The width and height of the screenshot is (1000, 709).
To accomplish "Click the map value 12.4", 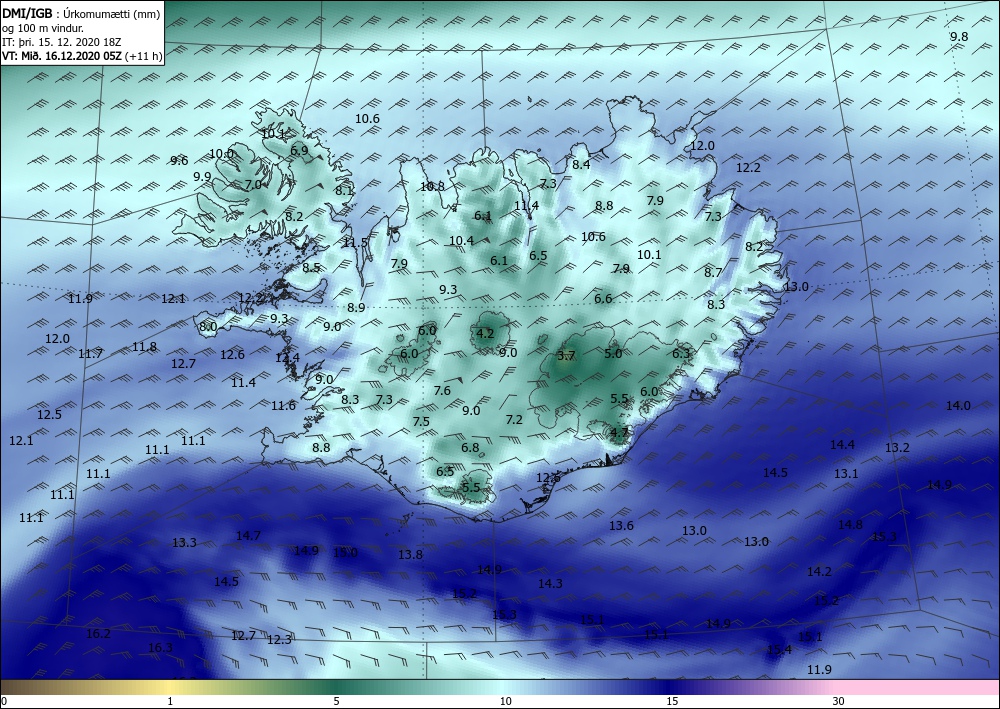I will [x=288, y=358].
